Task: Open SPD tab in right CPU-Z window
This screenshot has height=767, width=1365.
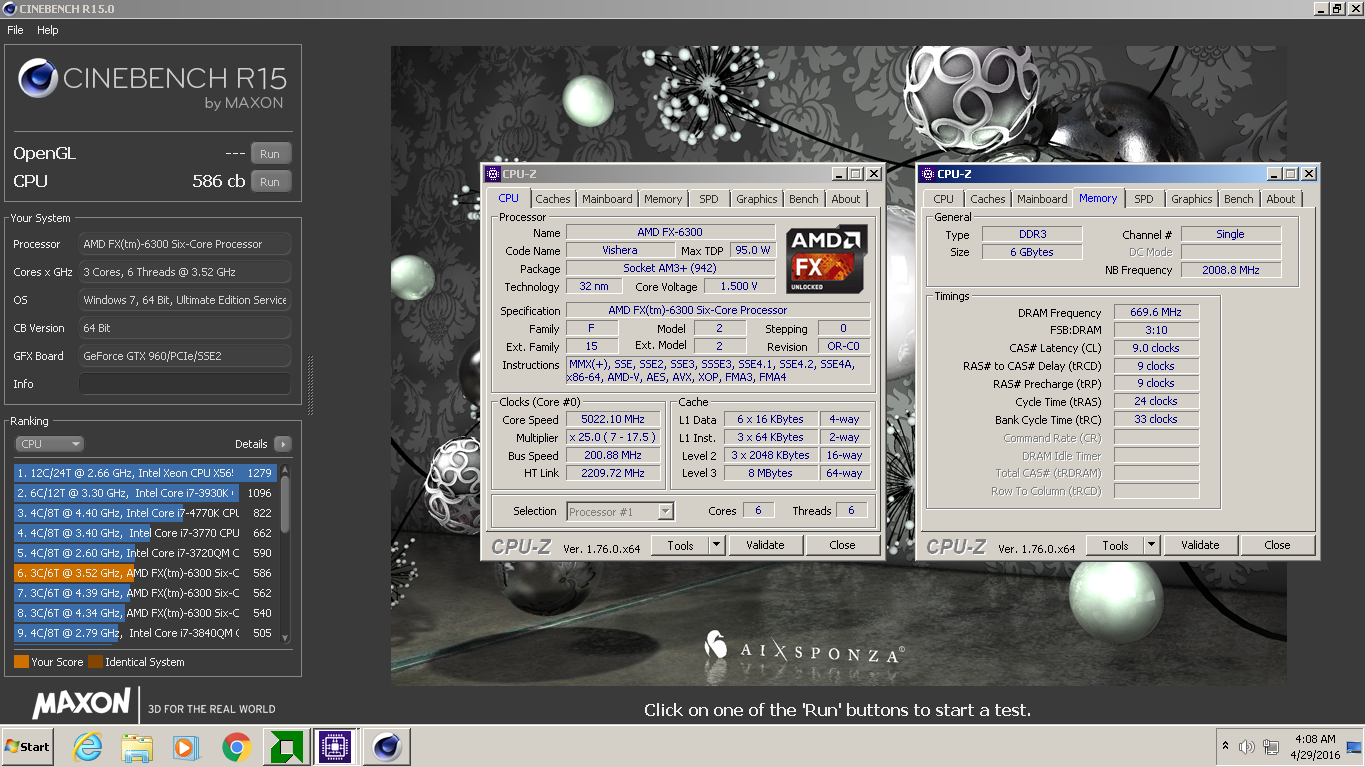Action: pos(1144,199)
